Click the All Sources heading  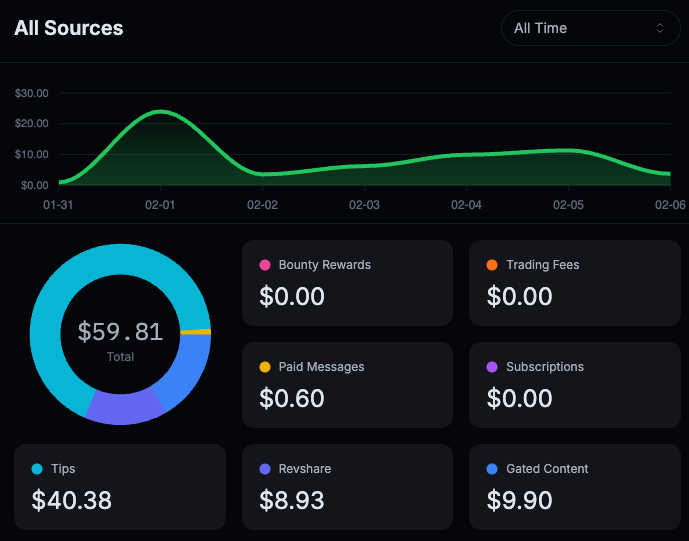pyautogui.click(x=69, y=28)
